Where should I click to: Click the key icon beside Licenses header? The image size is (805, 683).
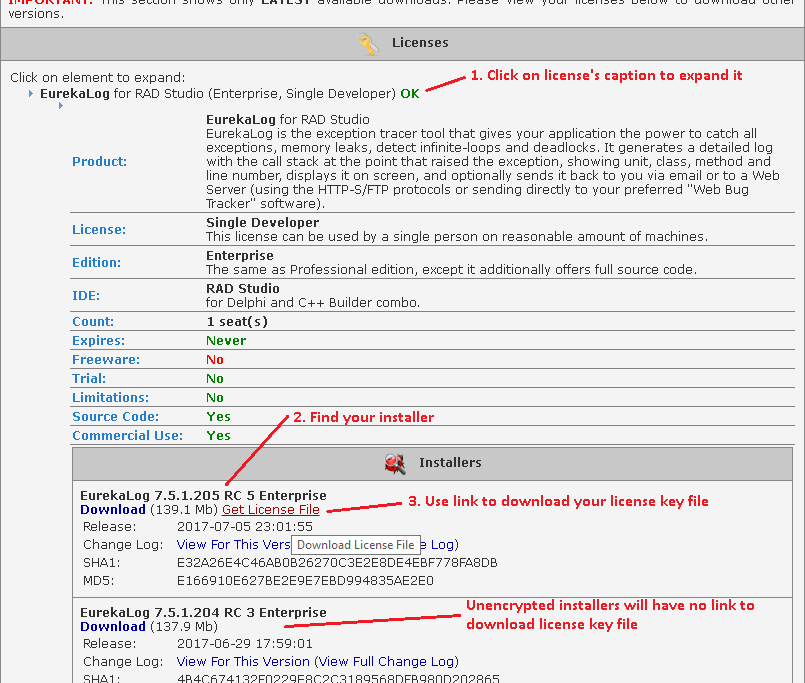click(369, 44)
